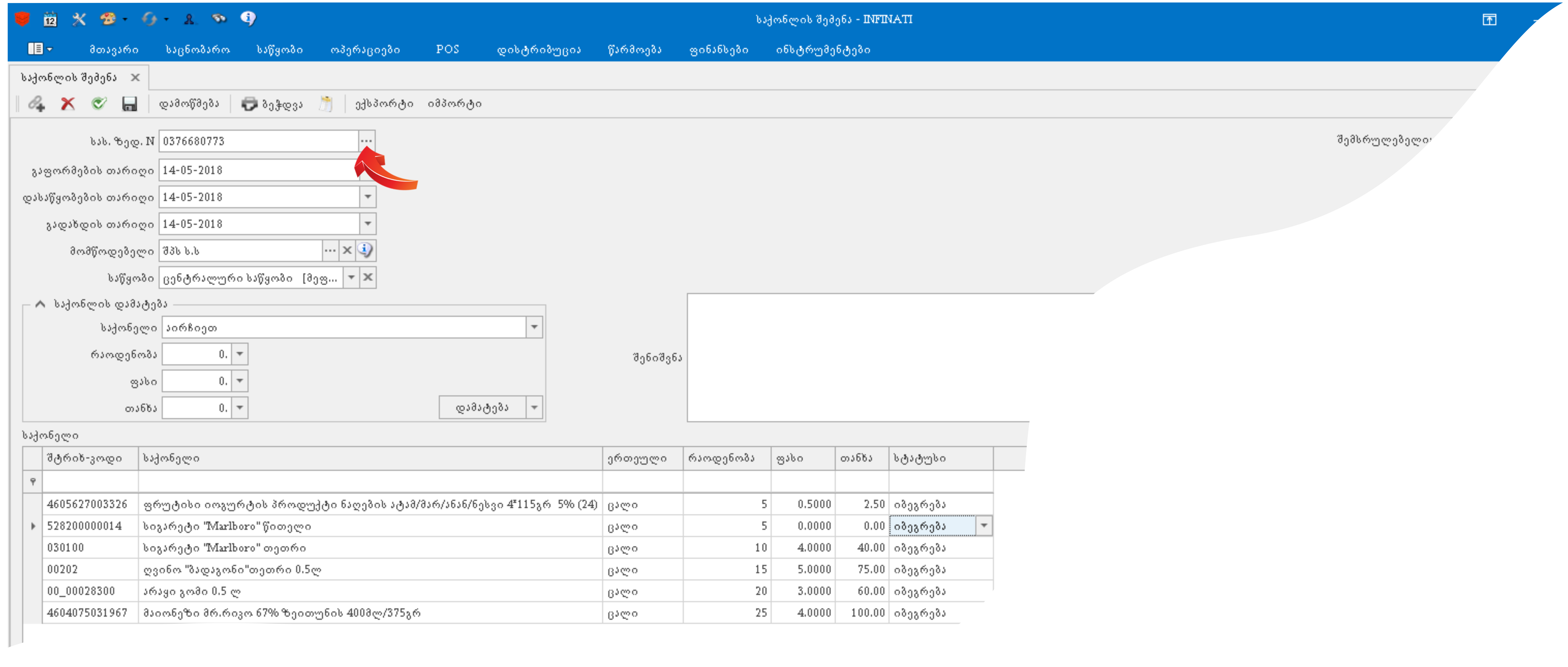Open the დამატება button dropdown arrow
This screenshot has width=1568, height=667.
534,408
